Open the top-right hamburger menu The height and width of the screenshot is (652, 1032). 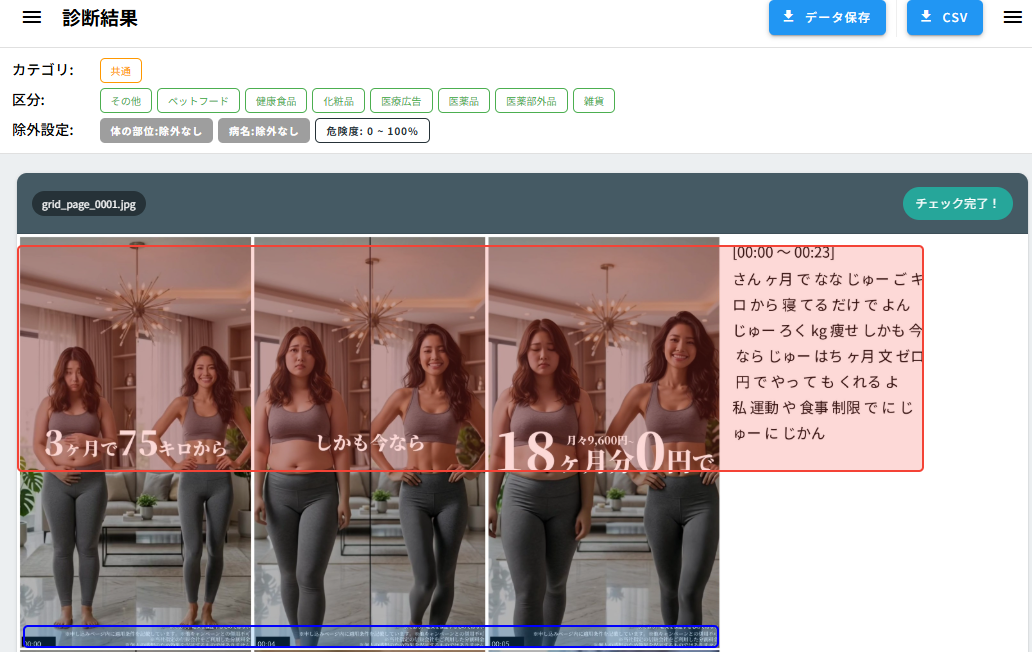(x=1012, y=17)
